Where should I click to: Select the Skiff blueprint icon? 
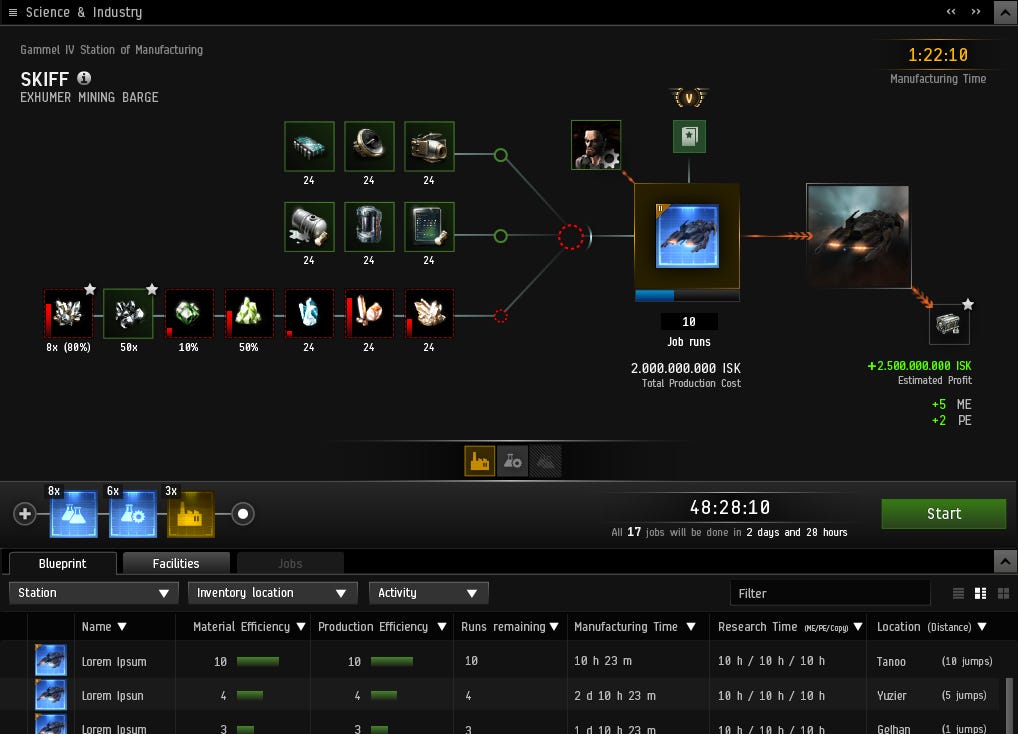click(687, 236)
